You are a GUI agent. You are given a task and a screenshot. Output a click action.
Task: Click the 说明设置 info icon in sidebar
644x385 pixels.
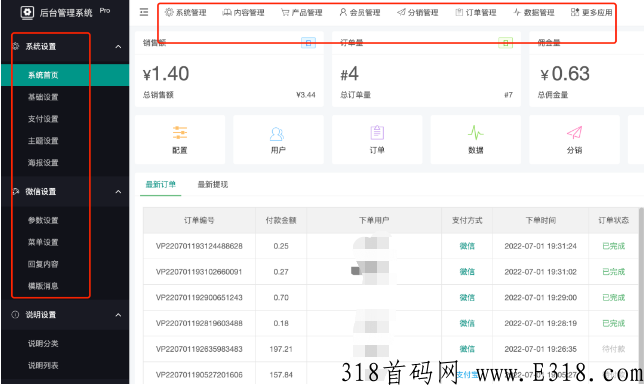16,315
